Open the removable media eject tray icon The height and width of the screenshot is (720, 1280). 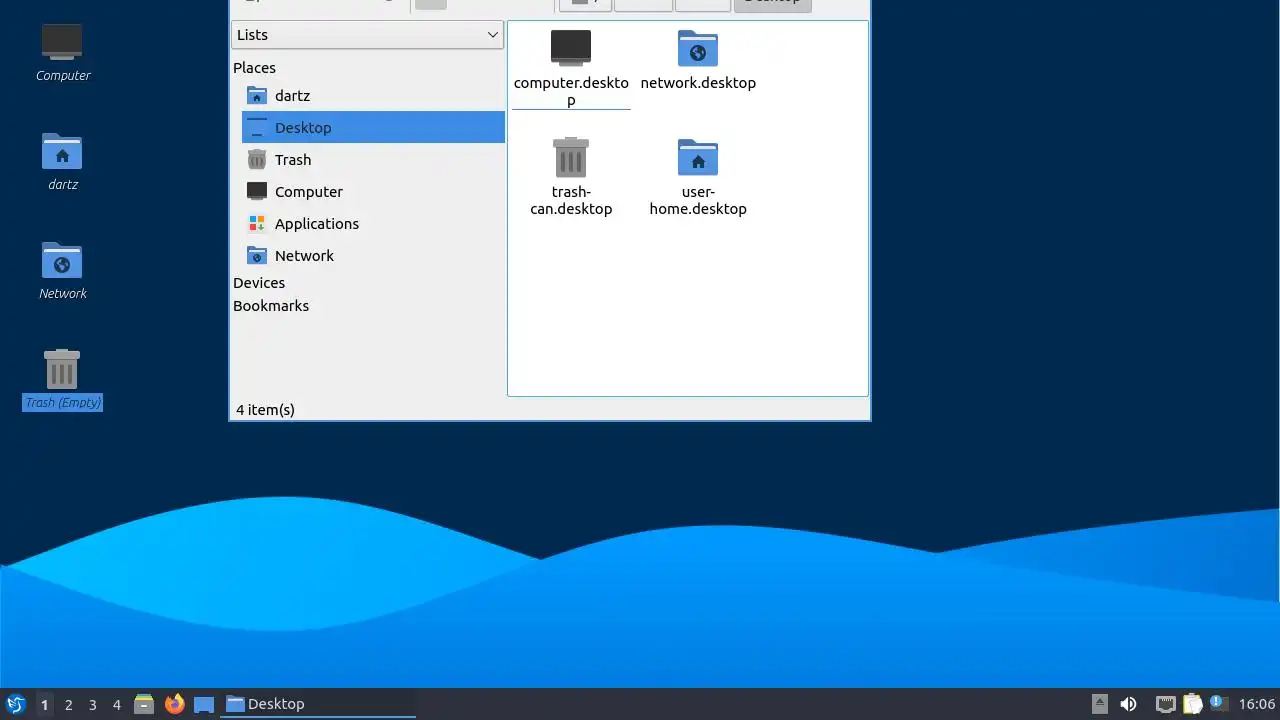(1100, 704)
